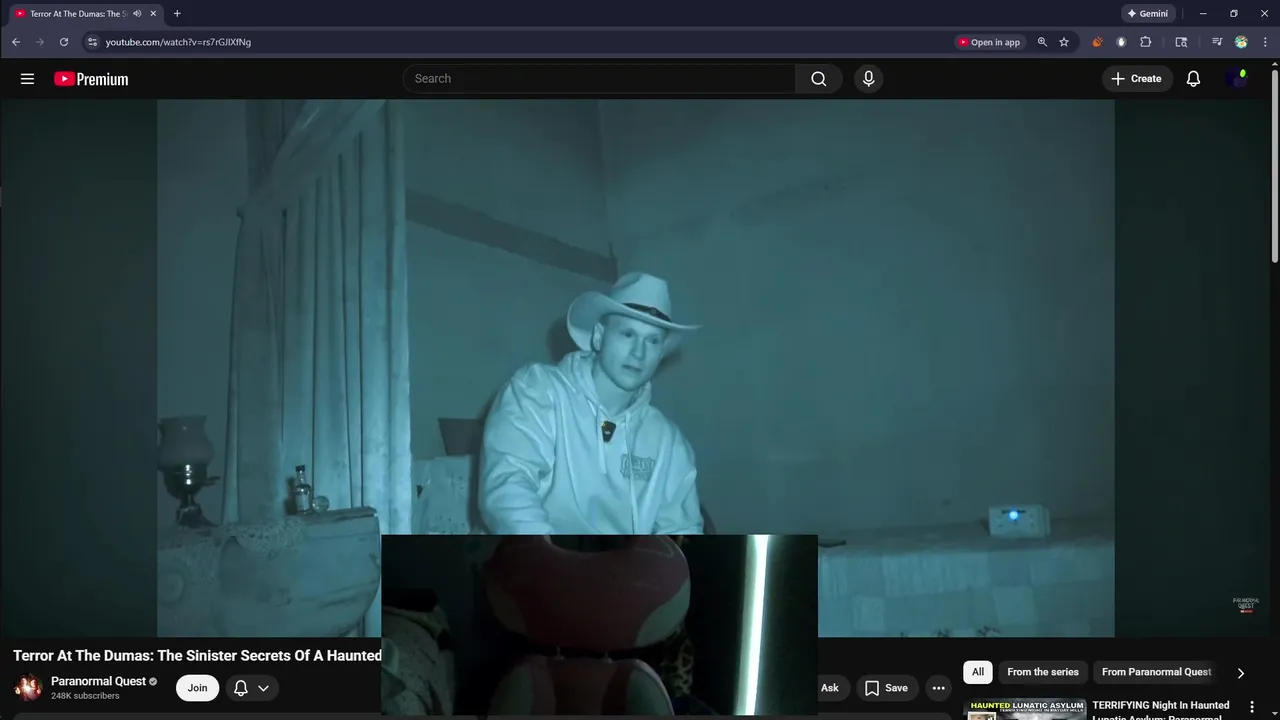Open the Paranormal Quest channel avatar
This screenshot has width=1280, height=720.
pos(28,688)
